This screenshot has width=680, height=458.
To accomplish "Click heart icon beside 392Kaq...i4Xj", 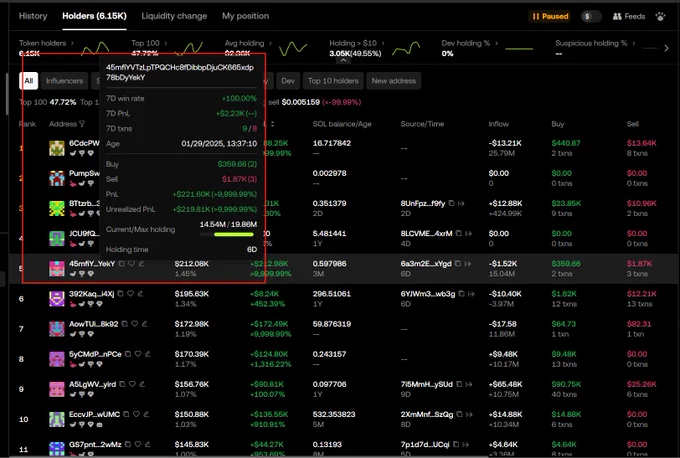I will coord(130,294).
